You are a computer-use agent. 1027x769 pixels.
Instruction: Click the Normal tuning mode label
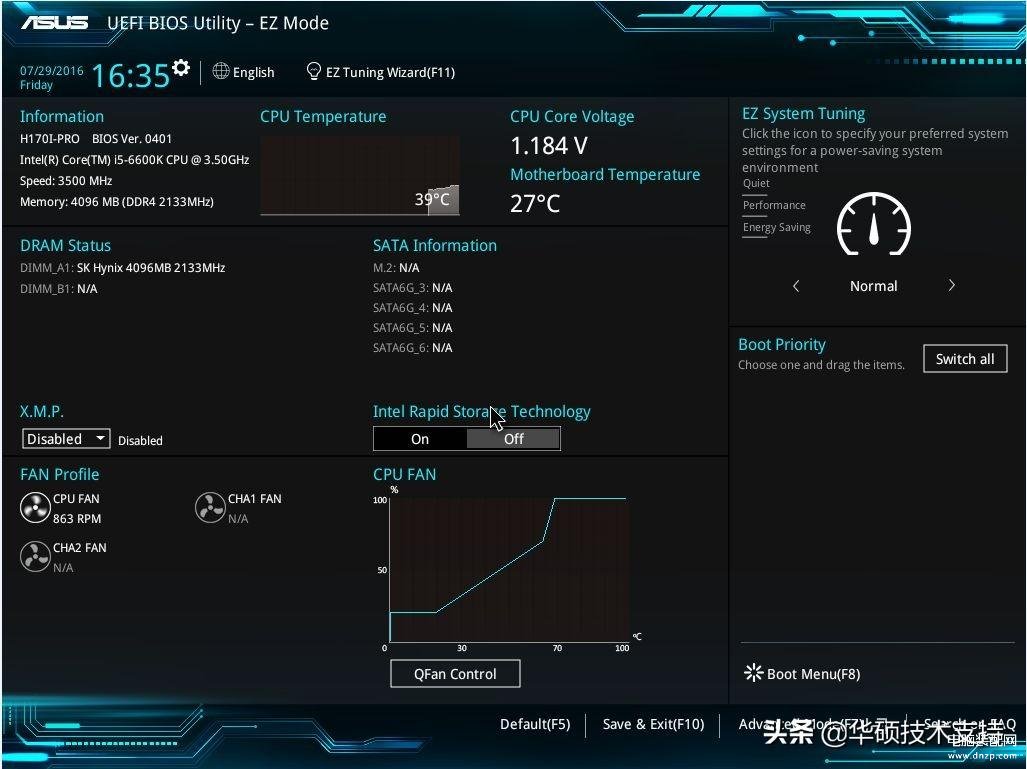coord(874,286)
